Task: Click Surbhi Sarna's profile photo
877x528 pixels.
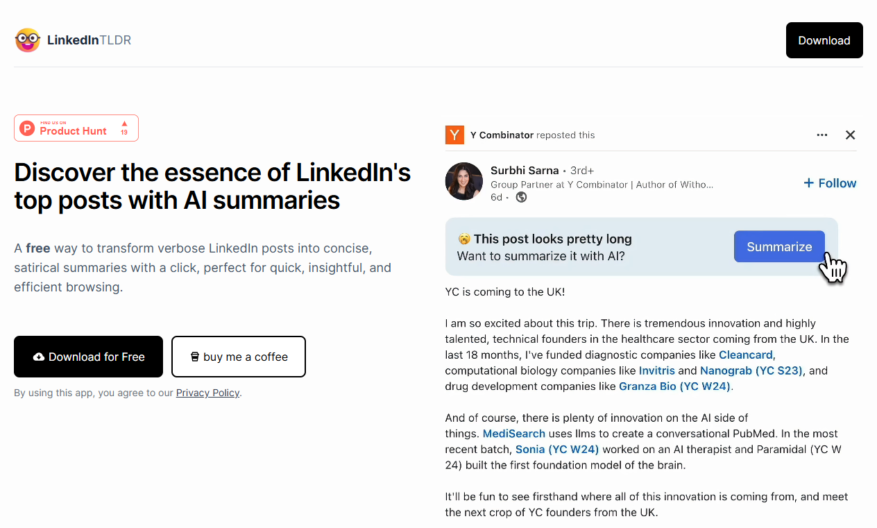Action: coord(464,181)
